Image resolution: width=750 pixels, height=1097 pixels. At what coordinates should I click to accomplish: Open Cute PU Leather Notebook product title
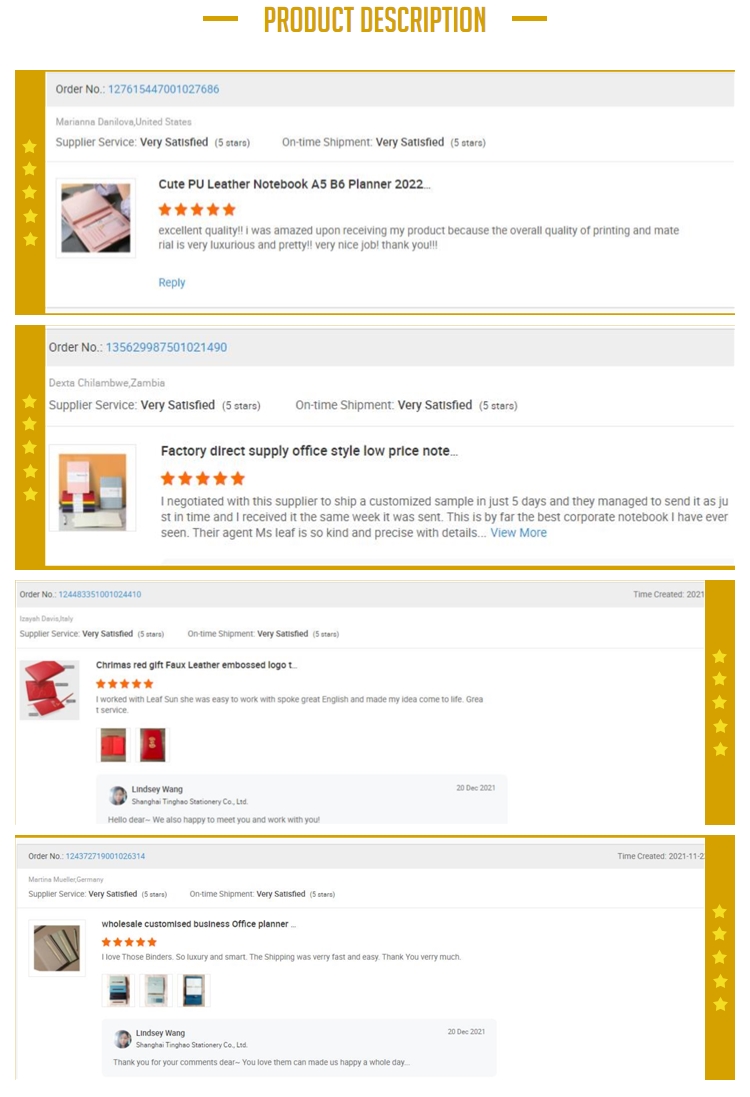point(294,184)
